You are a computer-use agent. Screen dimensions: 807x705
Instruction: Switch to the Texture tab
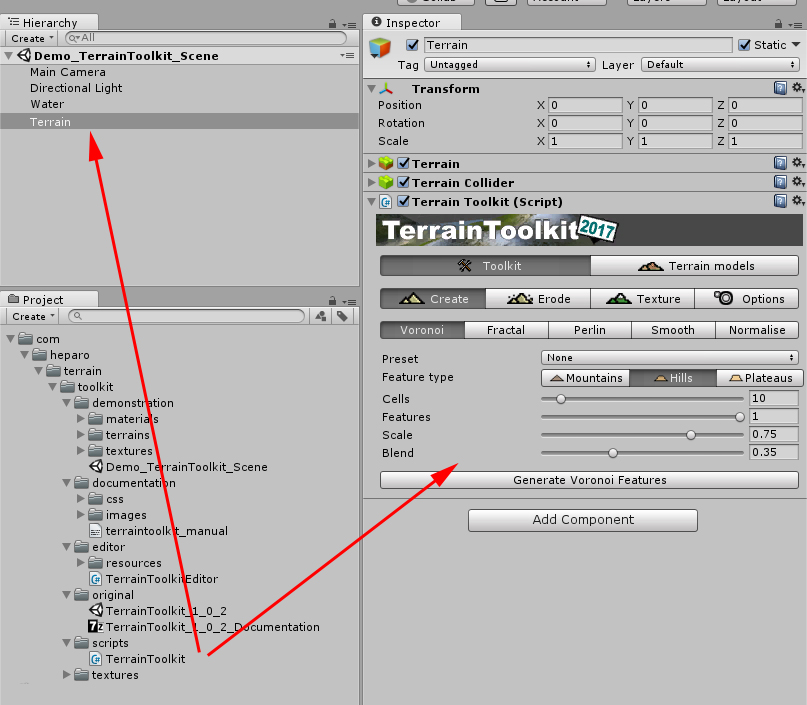pos(642,298)
